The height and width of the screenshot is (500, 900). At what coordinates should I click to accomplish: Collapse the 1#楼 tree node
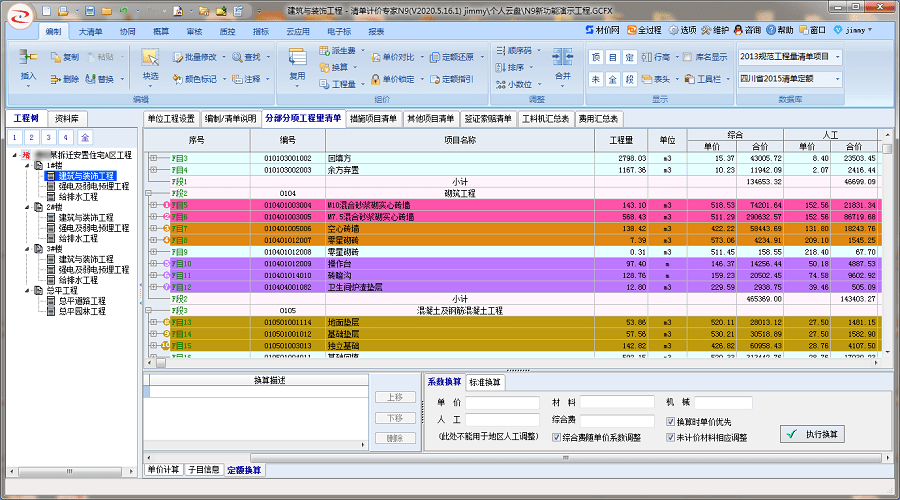(26, 166)
